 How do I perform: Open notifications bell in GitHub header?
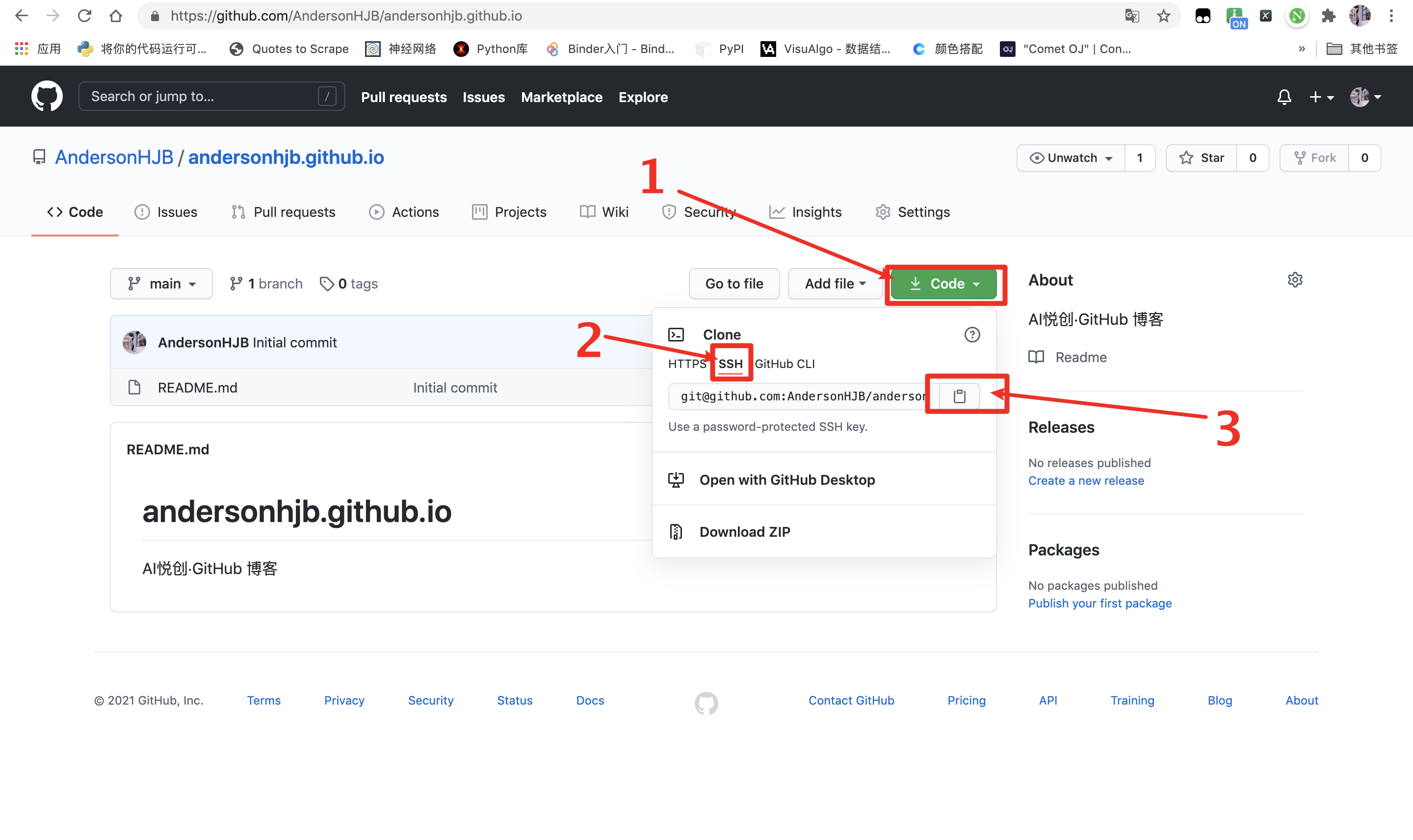click(1284, 97)
